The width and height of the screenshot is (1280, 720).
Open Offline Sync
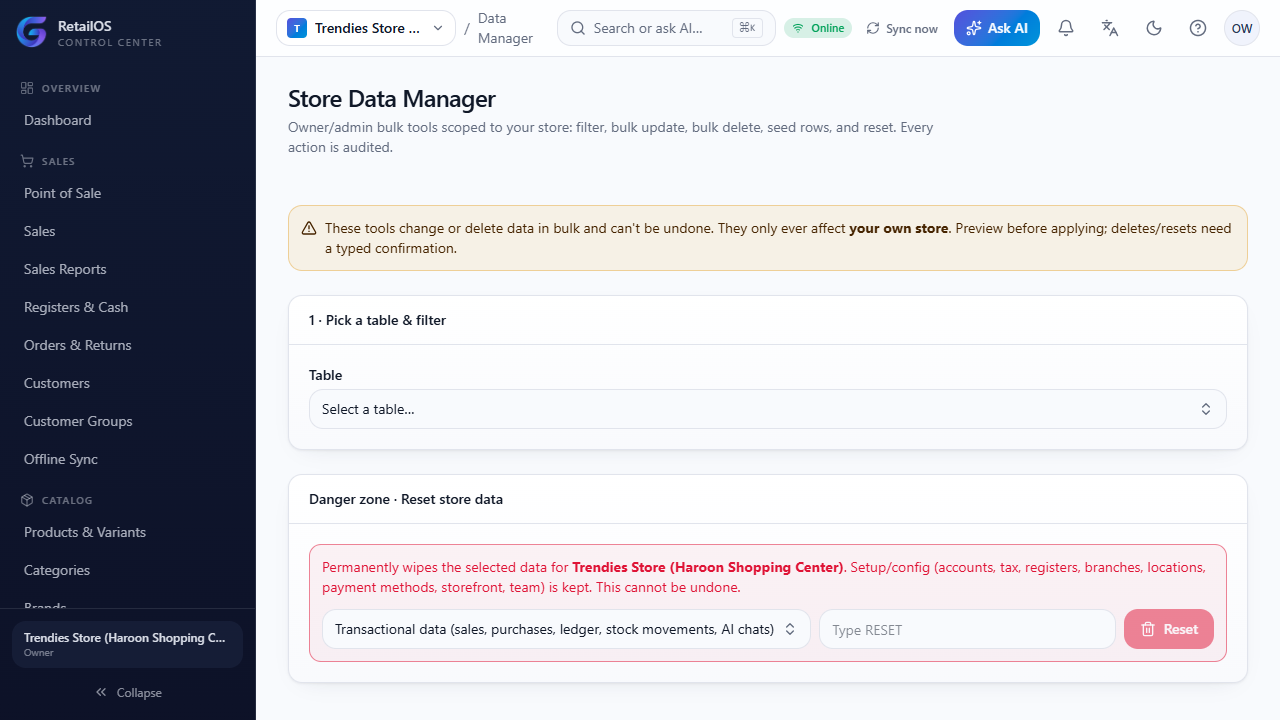128,459
